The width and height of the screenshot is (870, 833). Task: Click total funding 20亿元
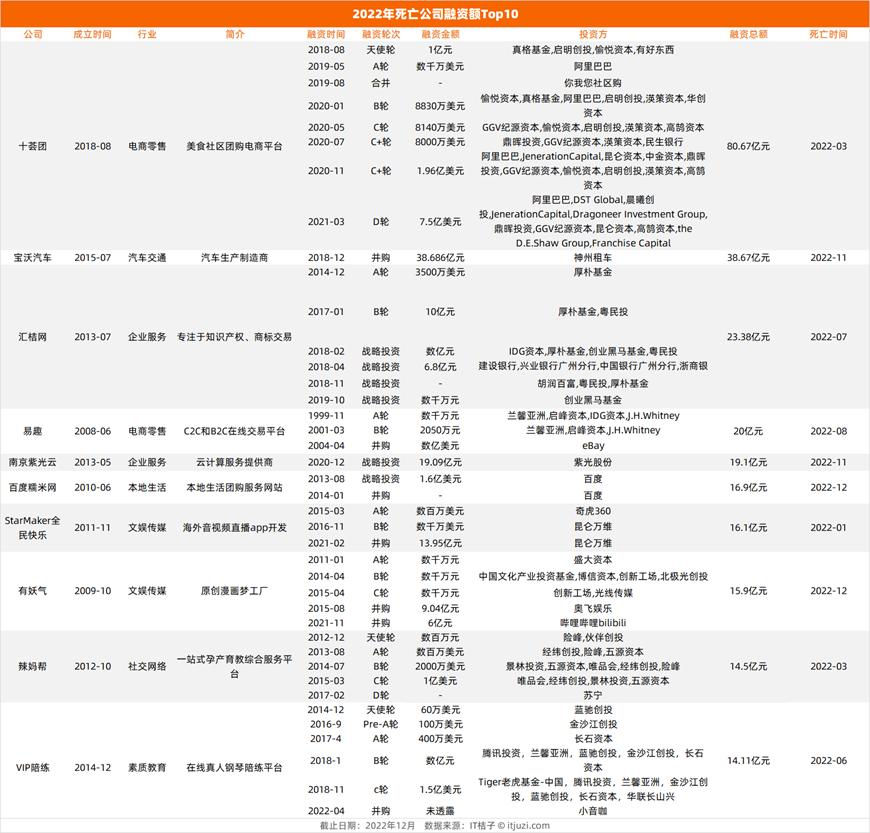tap(748, 431)
